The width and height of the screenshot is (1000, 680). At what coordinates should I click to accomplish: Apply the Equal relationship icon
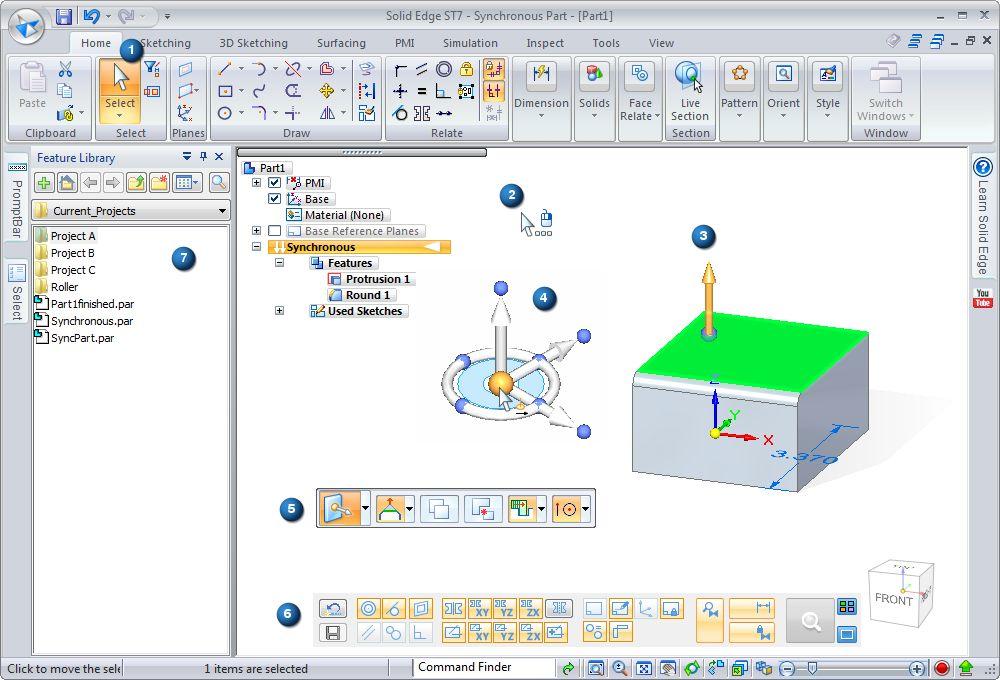(x=422, y=91)
